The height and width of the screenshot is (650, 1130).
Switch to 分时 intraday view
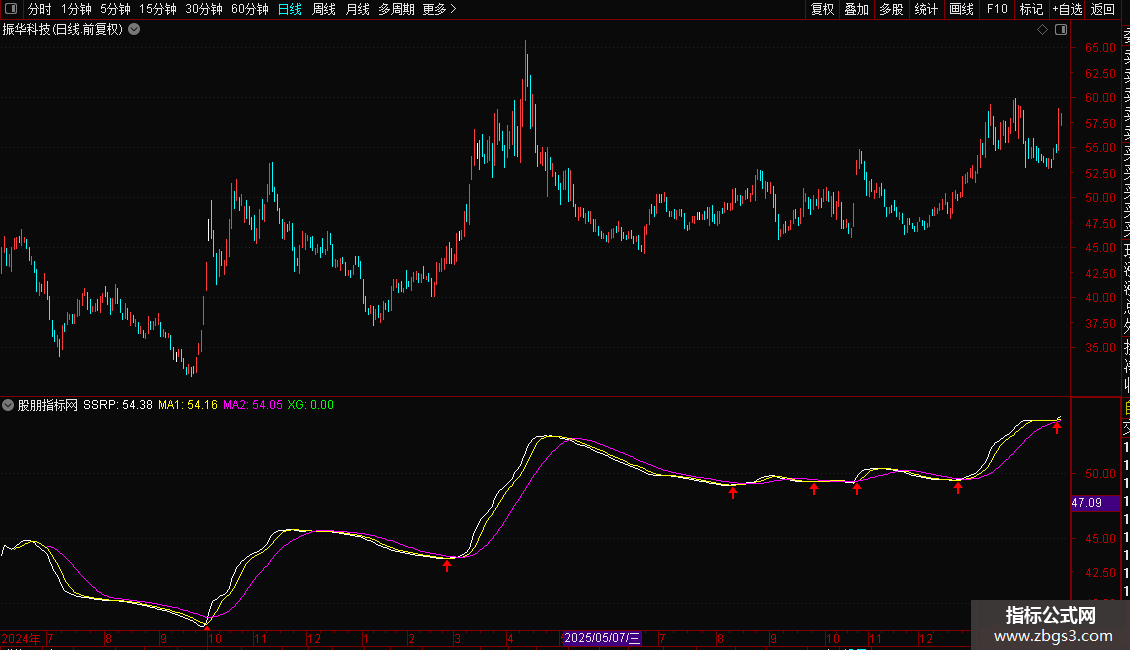pyautogui.click(x=40, y=9)
